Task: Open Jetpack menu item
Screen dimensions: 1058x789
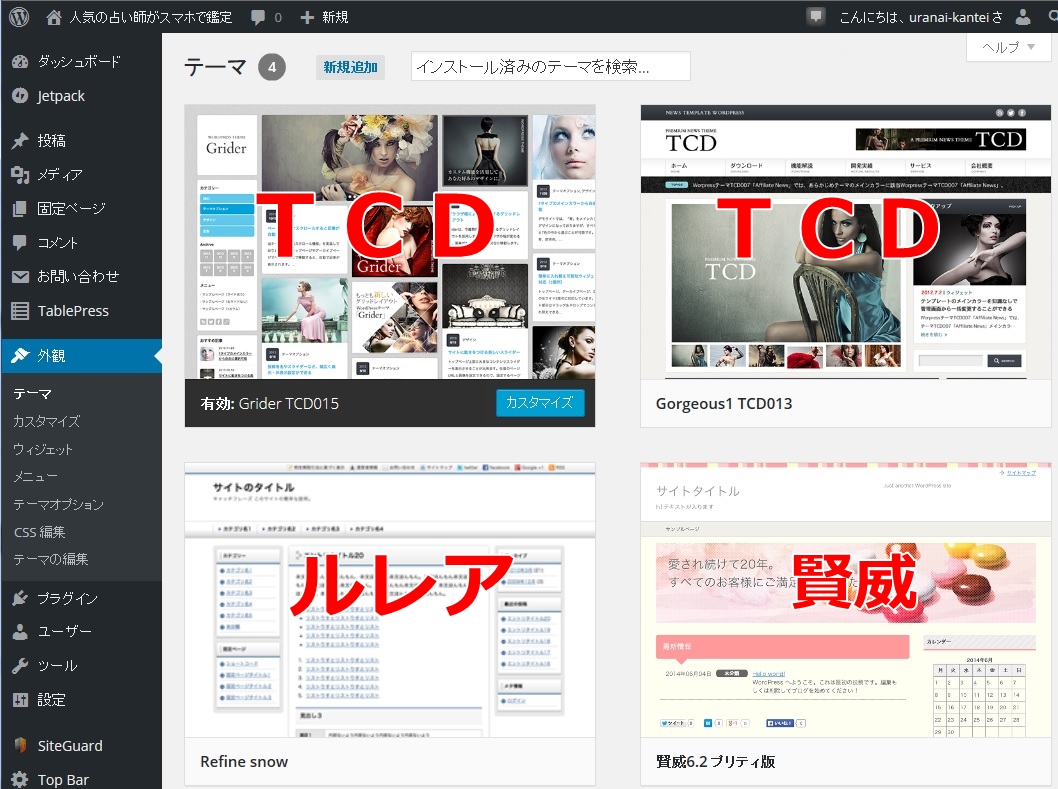Action: coord(81,96)
